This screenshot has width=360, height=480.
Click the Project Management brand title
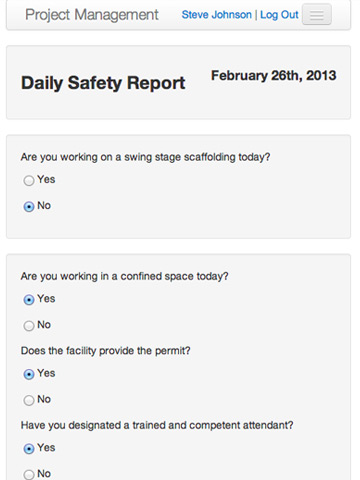coord(92,15)
